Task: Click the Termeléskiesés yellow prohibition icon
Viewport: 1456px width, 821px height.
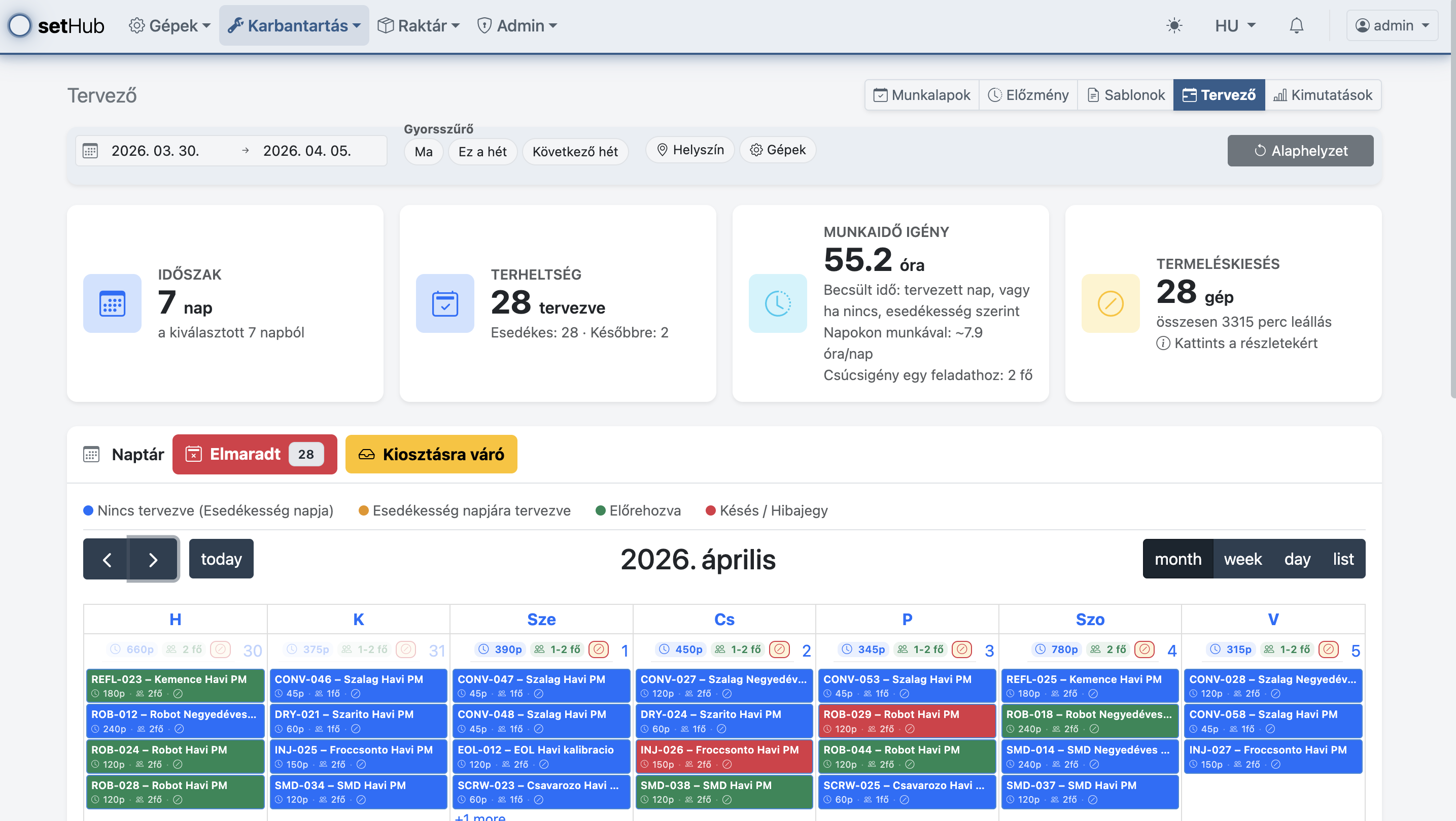Action: click(x=1110, y=303)
